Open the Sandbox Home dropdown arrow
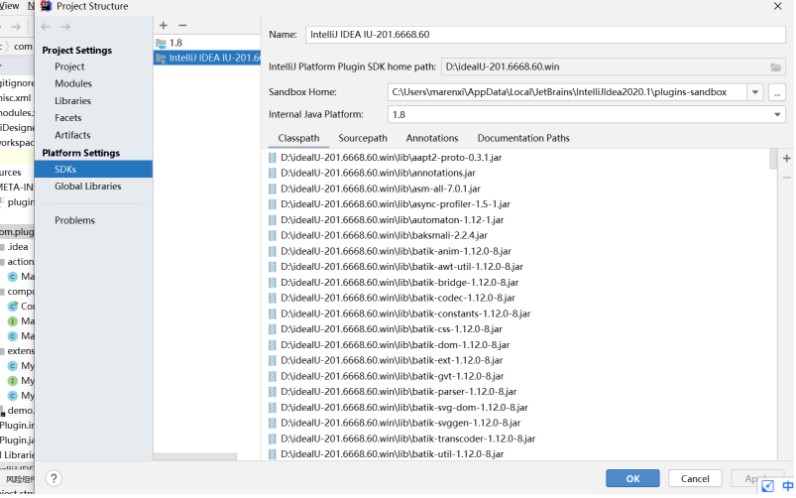Image resolution: width=796 pixels, height=498 pixels. pos(755,92)
